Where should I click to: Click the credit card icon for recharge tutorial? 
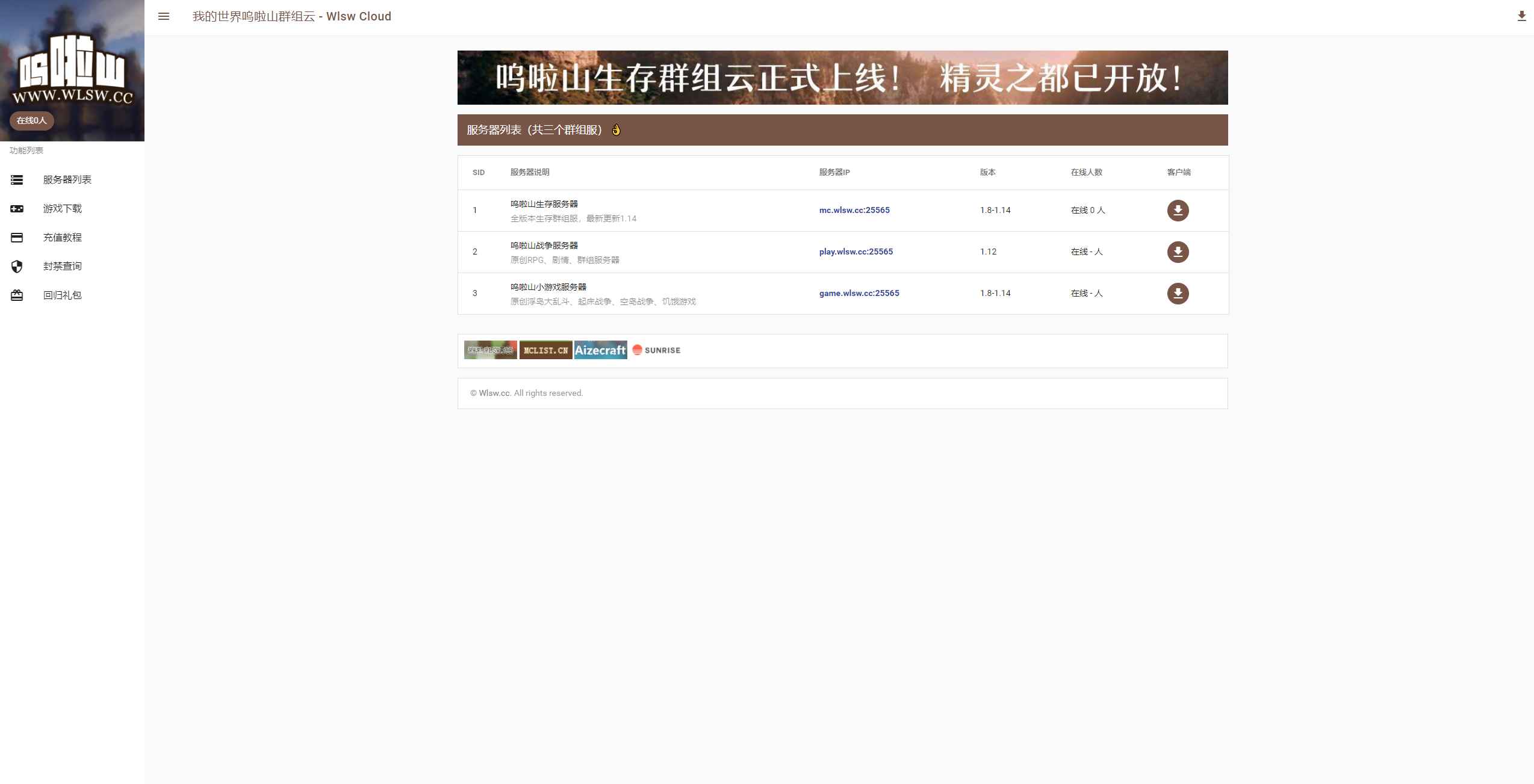pyautogui.click(x=17, y=238)
